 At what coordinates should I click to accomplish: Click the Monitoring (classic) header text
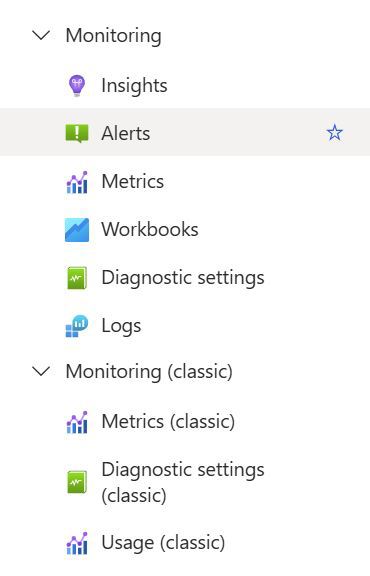click(149, 371)
